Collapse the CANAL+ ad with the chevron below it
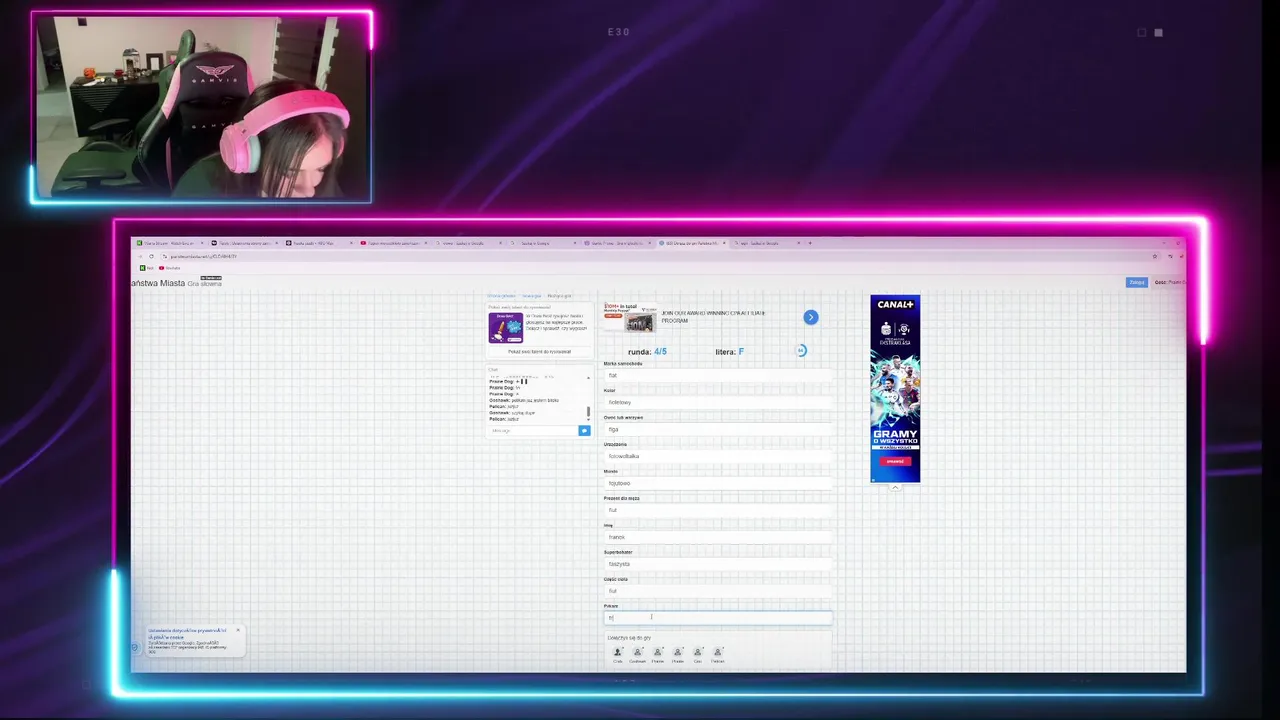 click(x=895, y=488)
